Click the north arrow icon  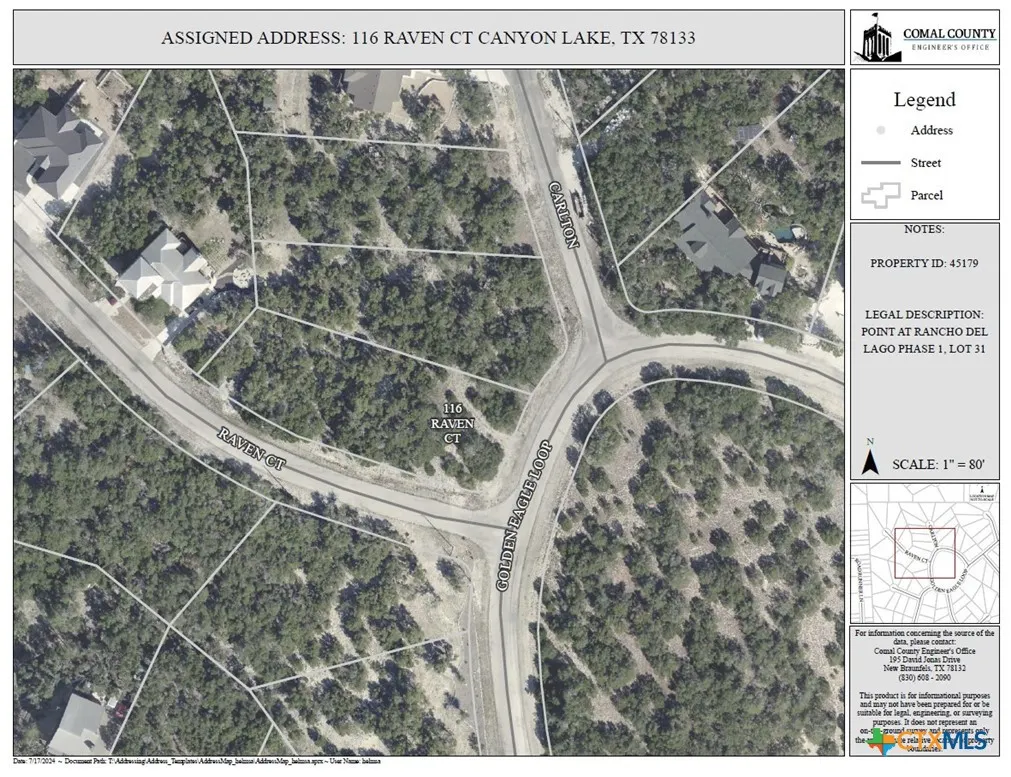point(870,460)
